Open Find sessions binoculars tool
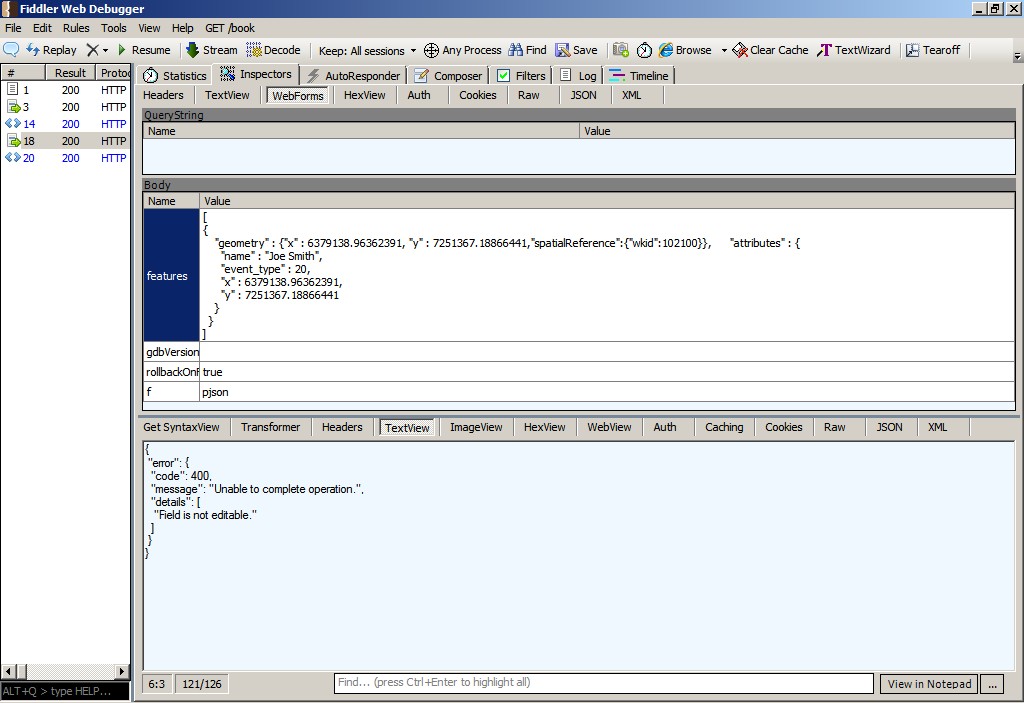The image size is (1024, 703). [528, 50]
